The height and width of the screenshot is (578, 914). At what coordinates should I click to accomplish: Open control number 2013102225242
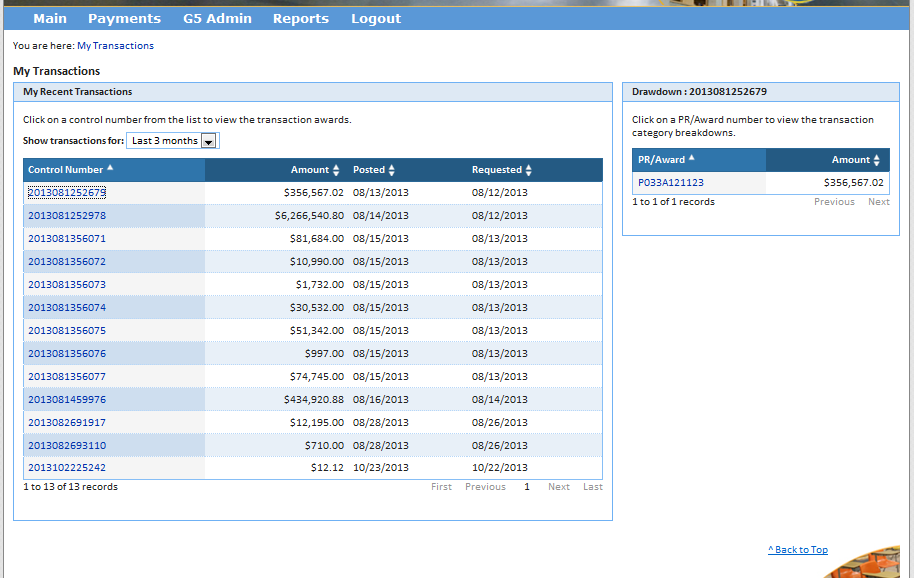coord(67,468)
